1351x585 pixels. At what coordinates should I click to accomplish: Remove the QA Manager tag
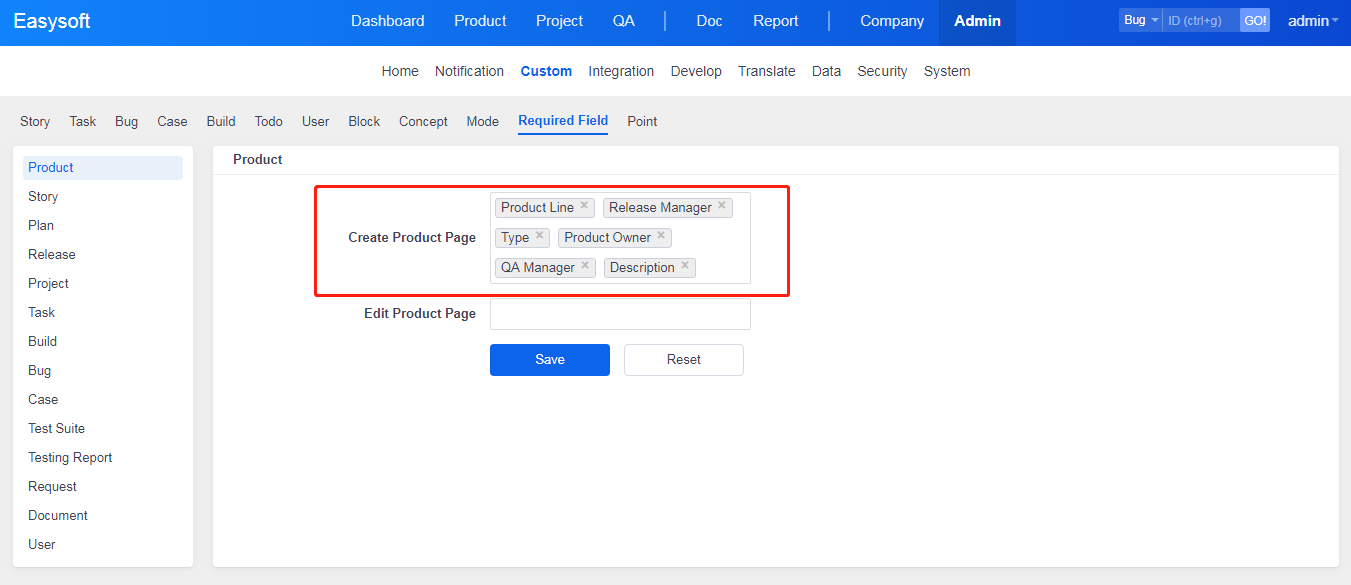pos(585,266)
